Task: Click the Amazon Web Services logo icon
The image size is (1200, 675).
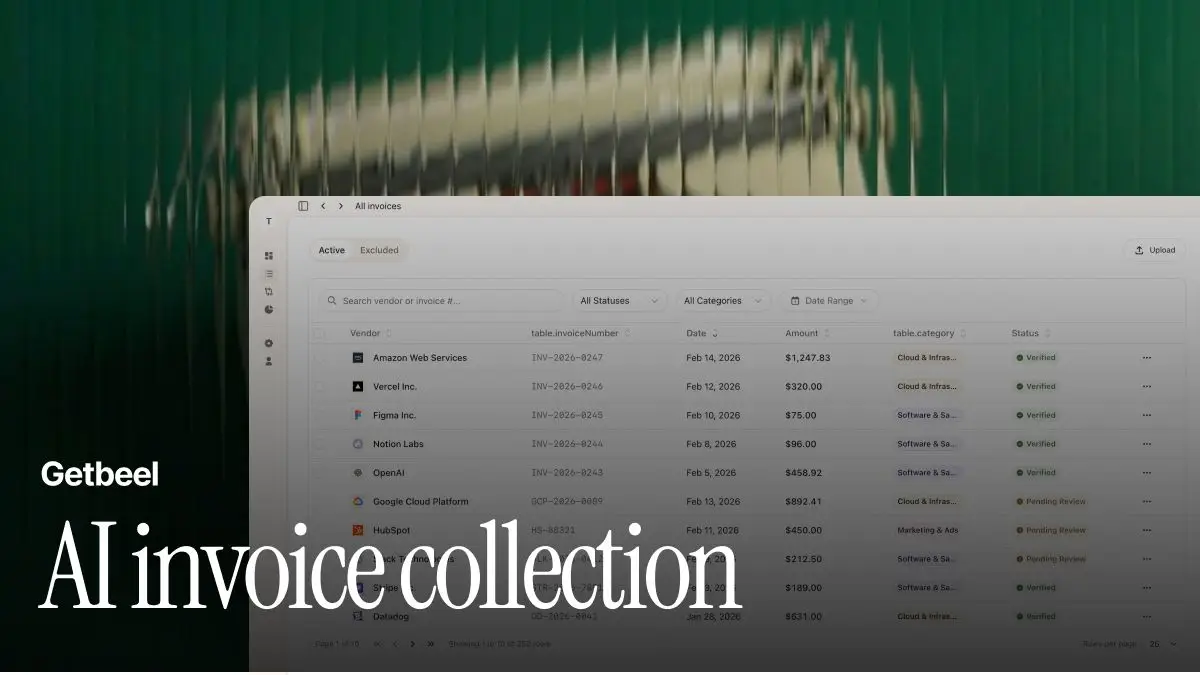Action: (358, 358)
